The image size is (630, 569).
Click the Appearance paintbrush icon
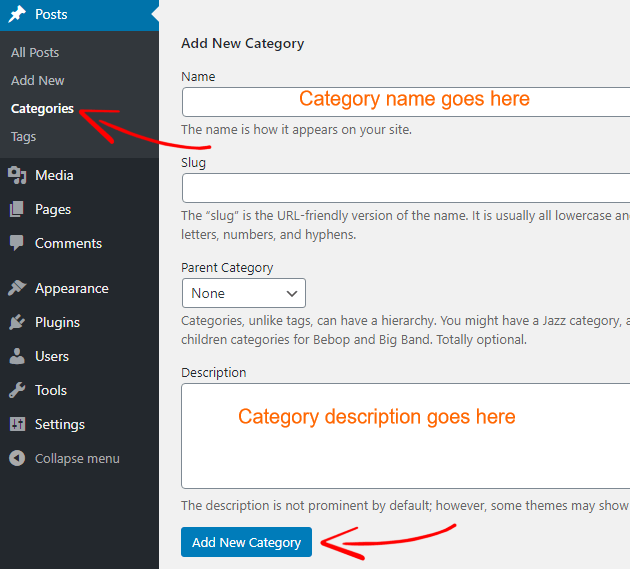tap(17, 288)
